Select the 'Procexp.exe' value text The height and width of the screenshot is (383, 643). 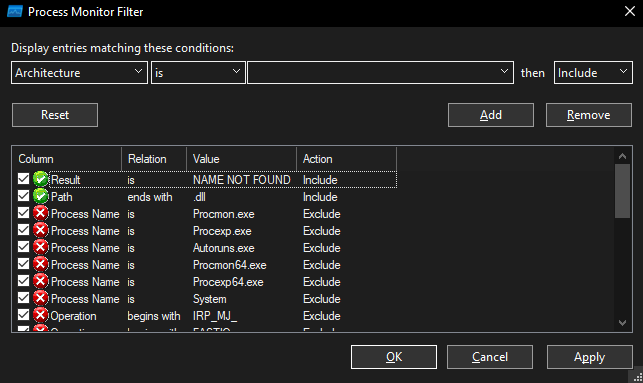click(x=222, y=231)
